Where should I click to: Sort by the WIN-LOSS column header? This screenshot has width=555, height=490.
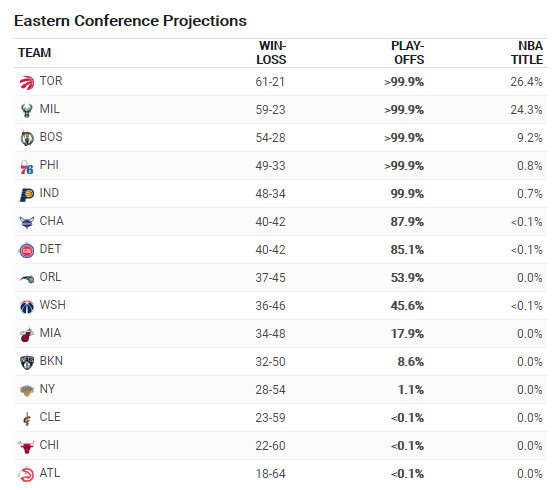pos(271,53)
